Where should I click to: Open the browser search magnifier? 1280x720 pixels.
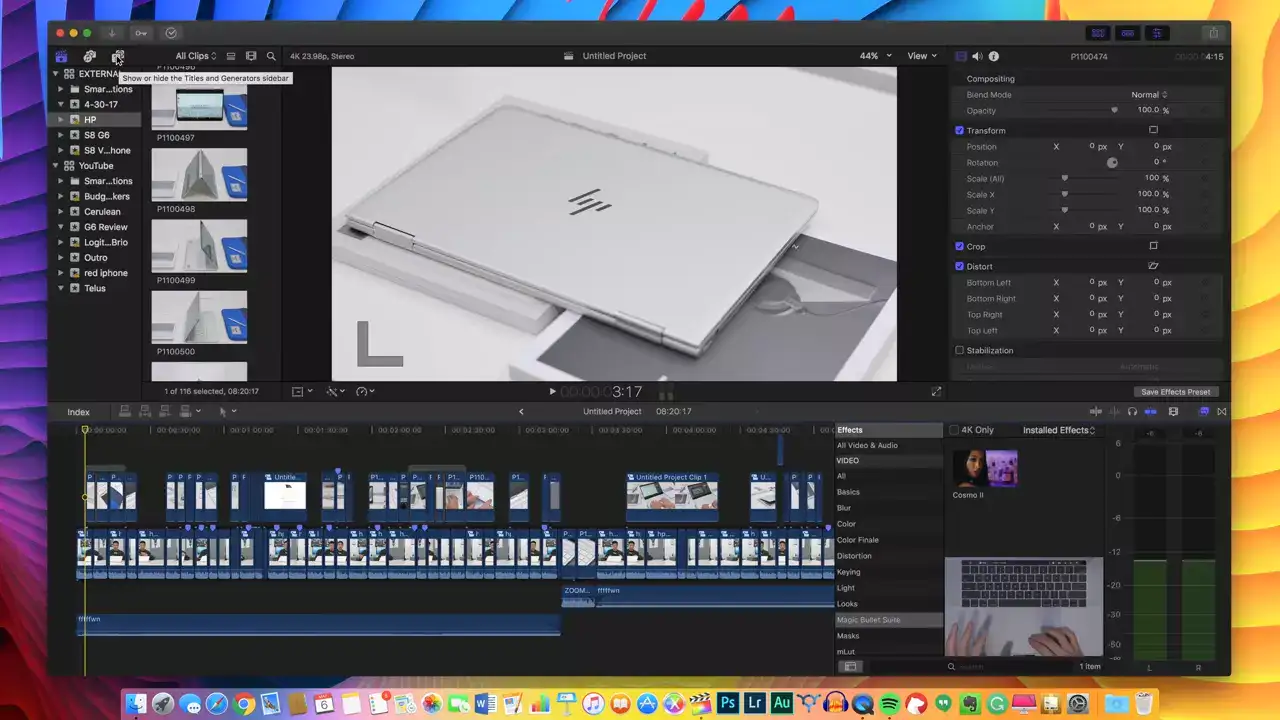click(x=271, y=56)
